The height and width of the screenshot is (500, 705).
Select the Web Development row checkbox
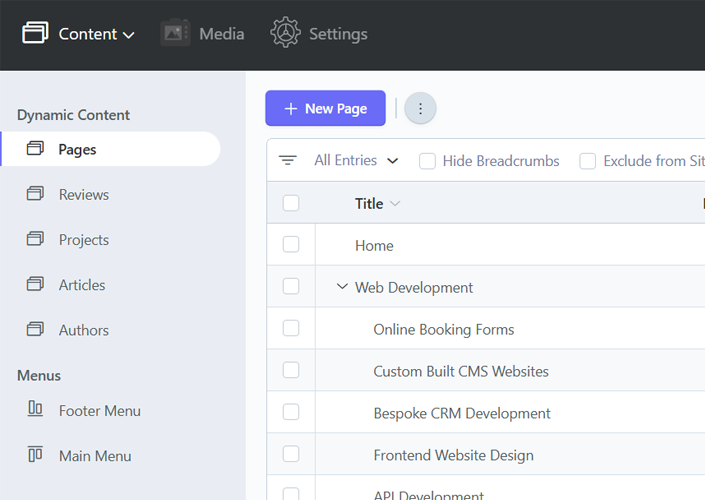(x=291, y=286)
